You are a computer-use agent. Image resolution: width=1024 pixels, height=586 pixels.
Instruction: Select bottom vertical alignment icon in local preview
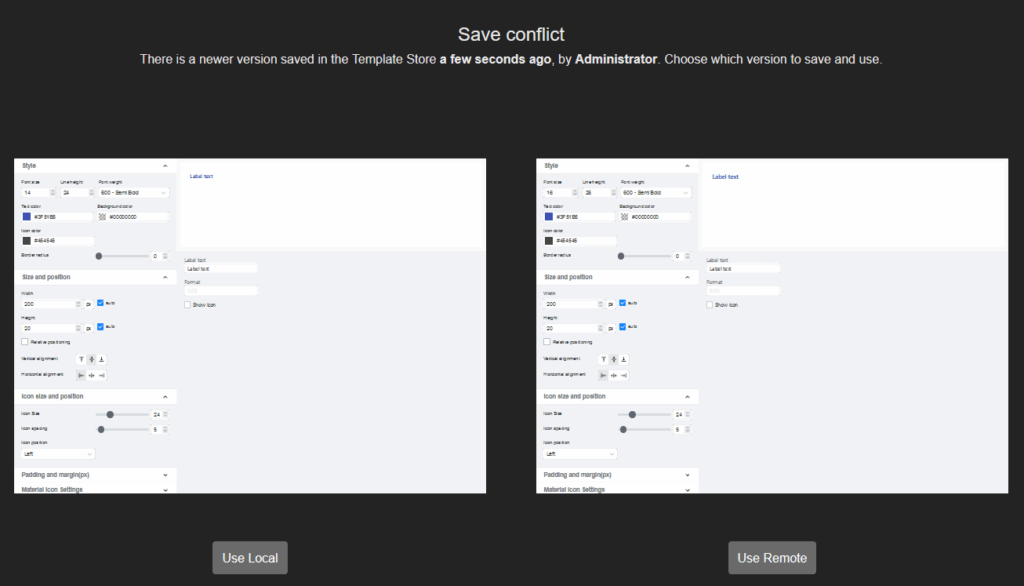click(x=101, y=359)
